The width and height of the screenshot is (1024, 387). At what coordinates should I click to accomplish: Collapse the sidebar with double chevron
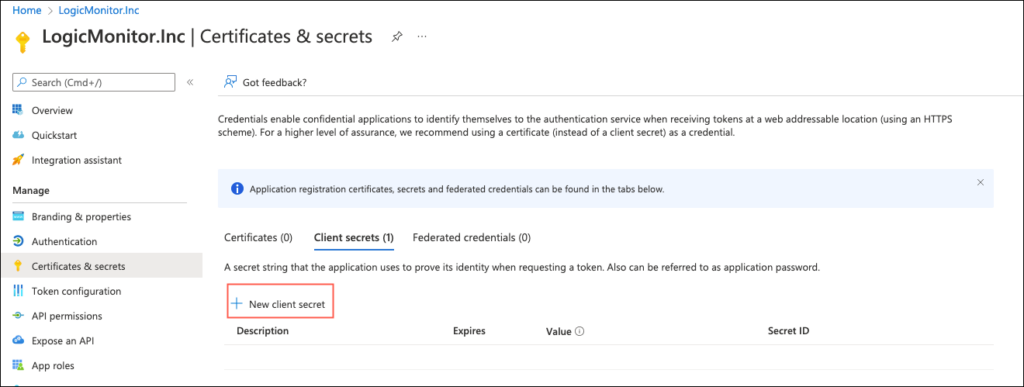[x=190, y=82]
